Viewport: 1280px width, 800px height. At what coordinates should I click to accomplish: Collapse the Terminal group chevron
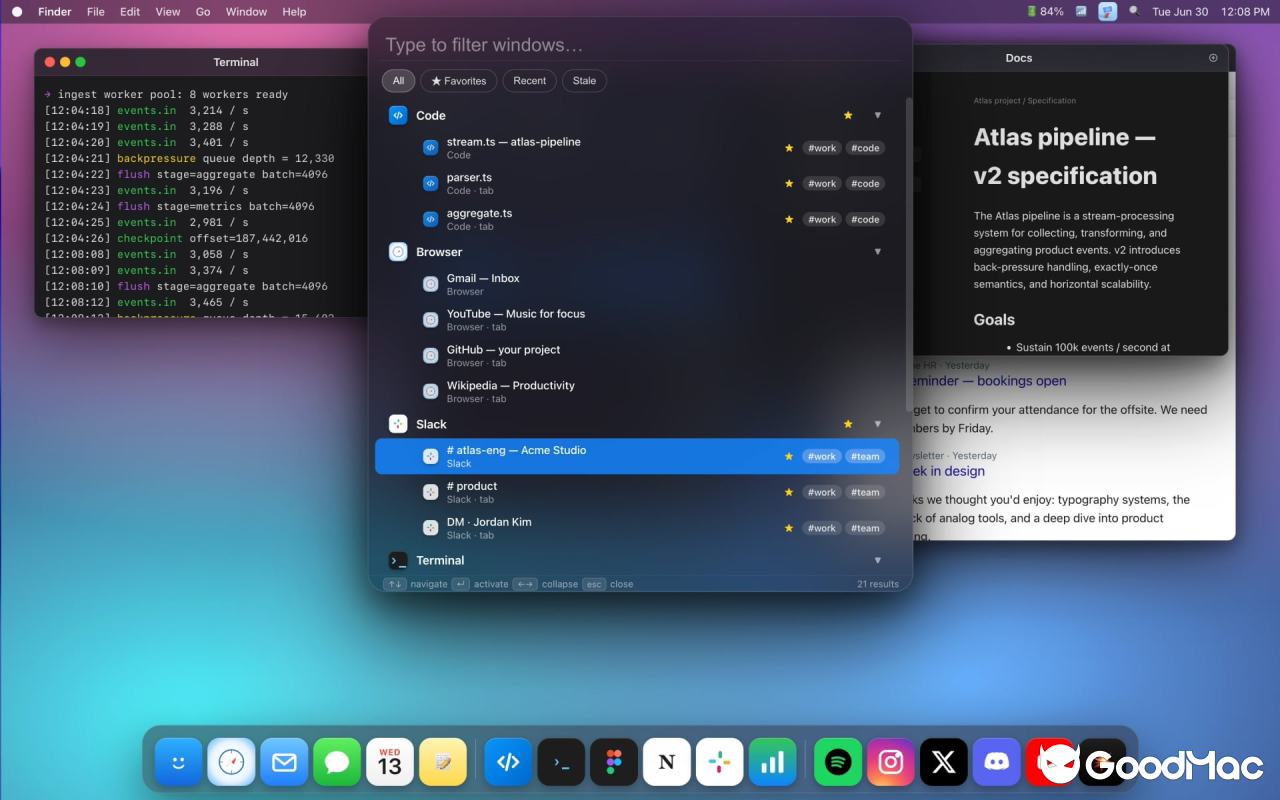(x=878, y=560)
